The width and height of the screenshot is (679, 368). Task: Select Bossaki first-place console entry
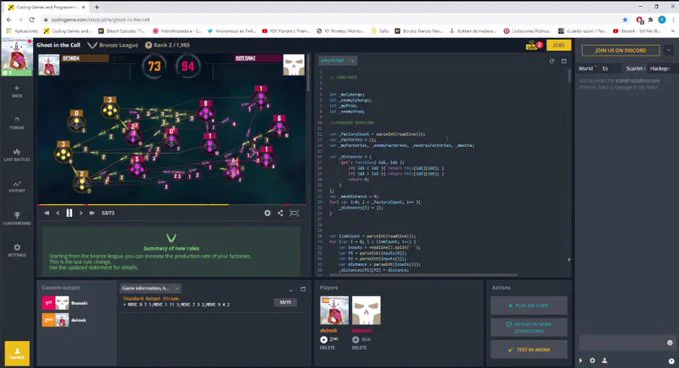coord(65,303)
